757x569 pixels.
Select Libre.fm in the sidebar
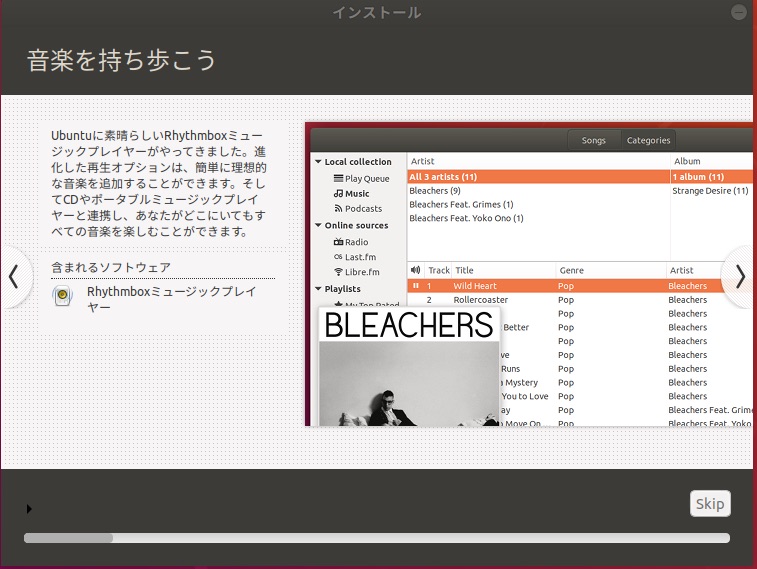pyautogui.click(x=362, y=272)
